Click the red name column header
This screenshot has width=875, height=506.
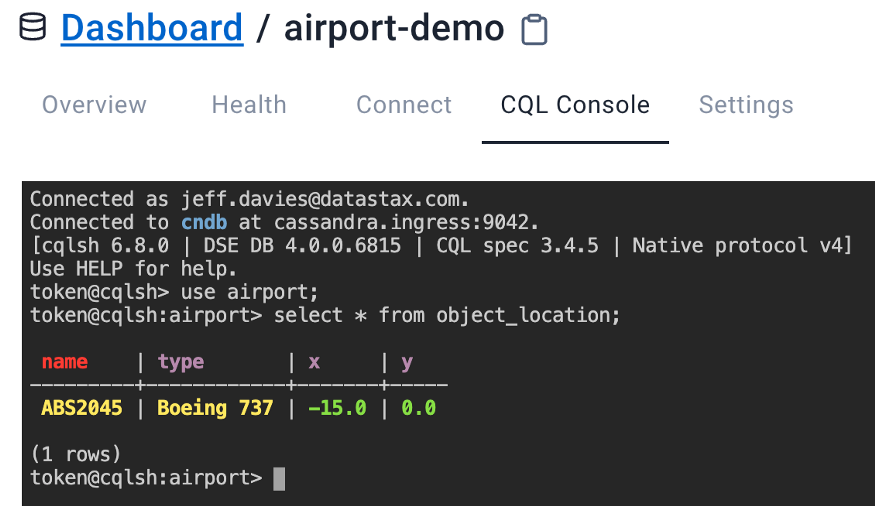(65, 362)
